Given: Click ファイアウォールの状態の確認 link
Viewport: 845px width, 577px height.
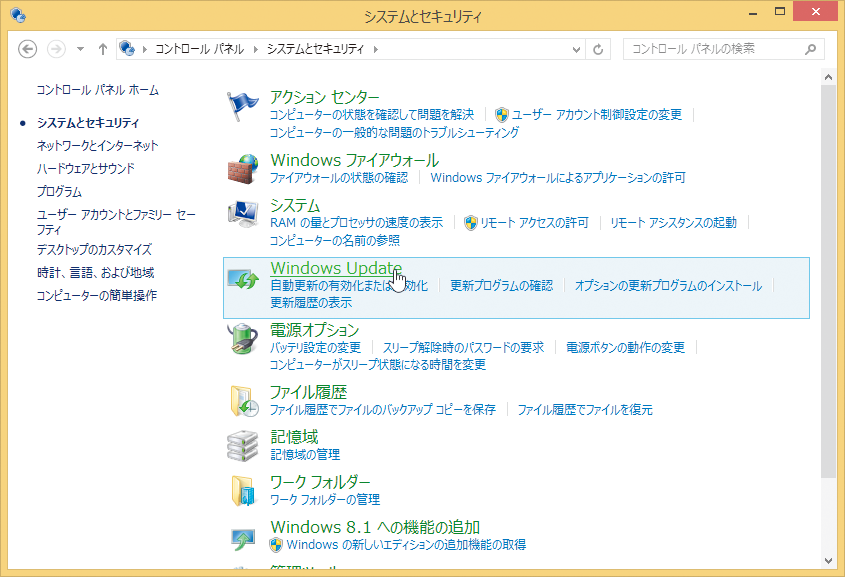Looking at the screenshot, I should point(339,177).
